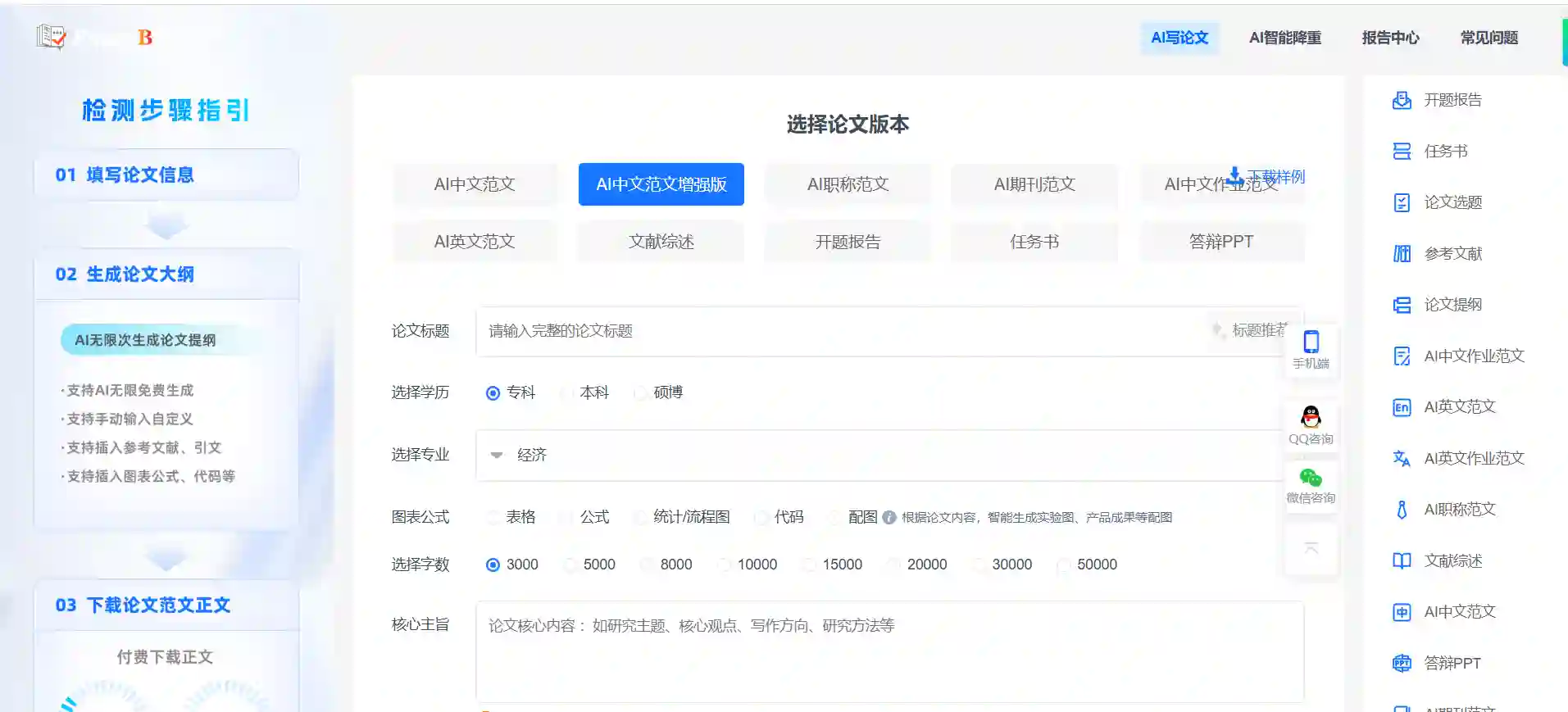
Task: Select 20000 word count
Action: click(x=894, y=565)
